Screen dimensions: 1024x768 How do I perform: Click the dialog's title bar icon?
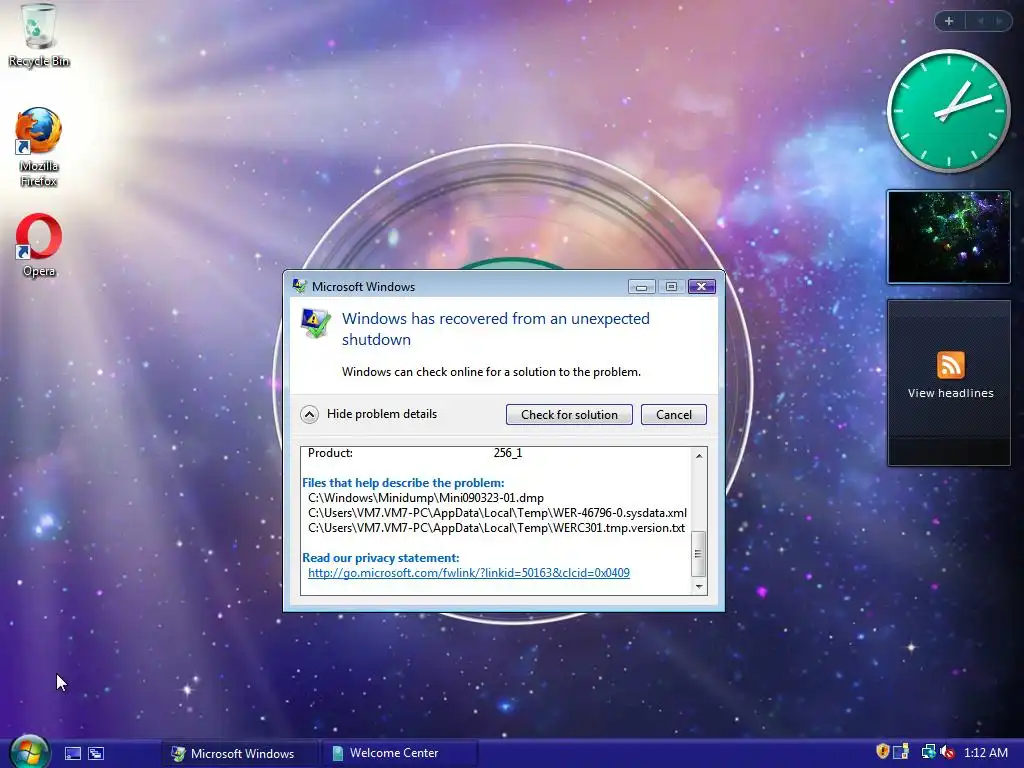coord(300,286)
